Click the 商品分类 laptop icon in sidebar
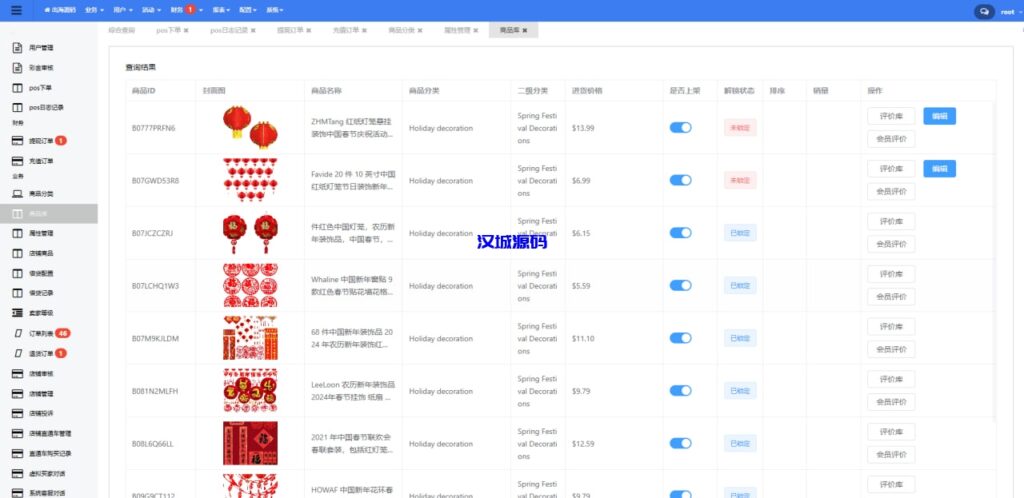The height and width of the screenshot is (498, 1024). (x=18, y=194)
